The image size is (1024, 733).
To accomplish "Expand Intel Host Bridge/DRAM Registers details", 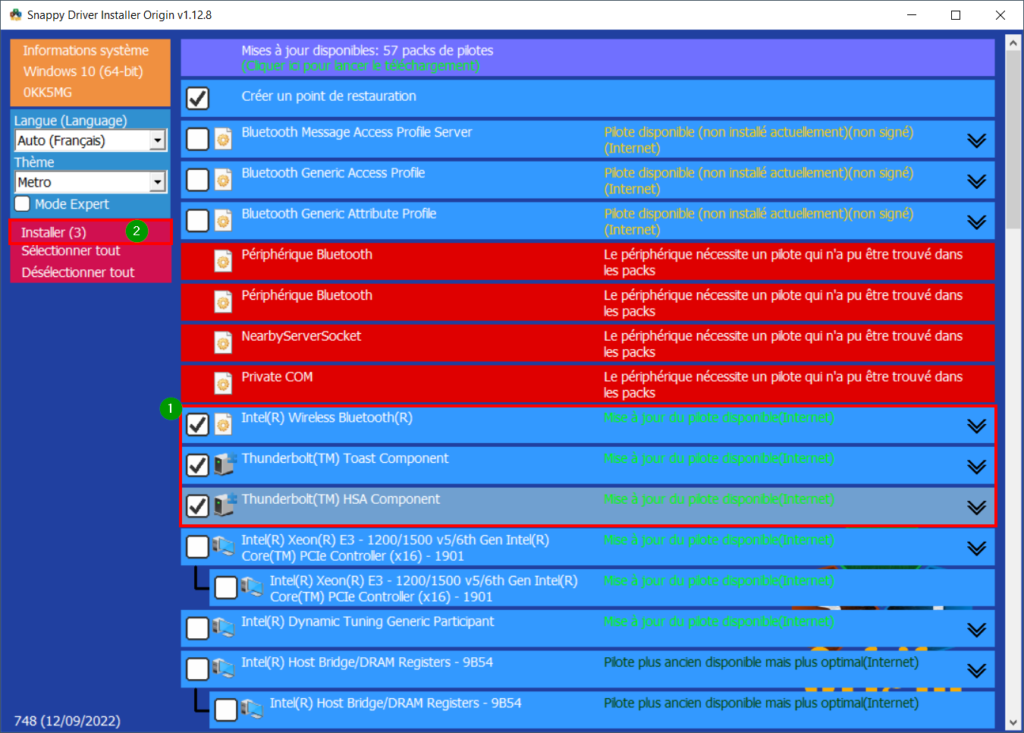I will tap(976, 670).
